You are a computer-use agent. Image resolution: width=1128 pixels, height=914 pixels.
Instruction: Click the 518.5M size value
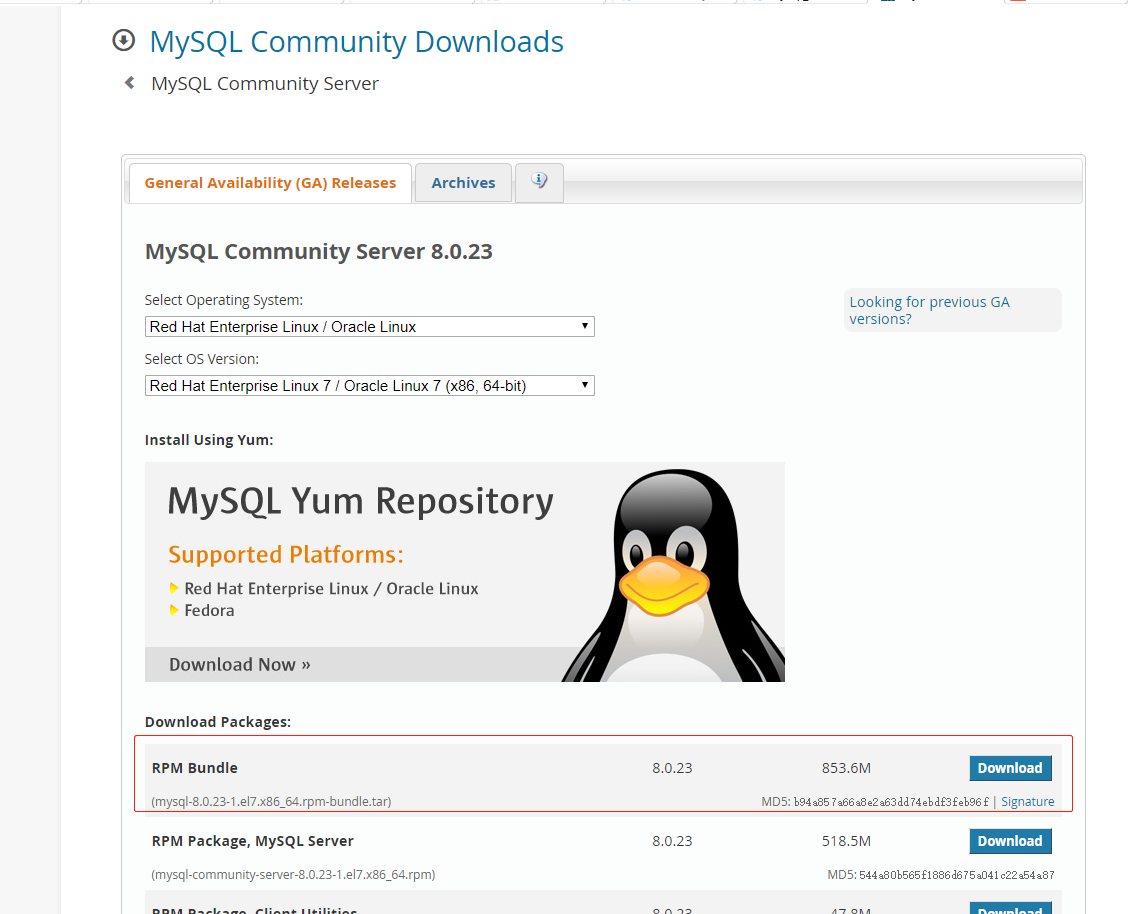point(846,841)
